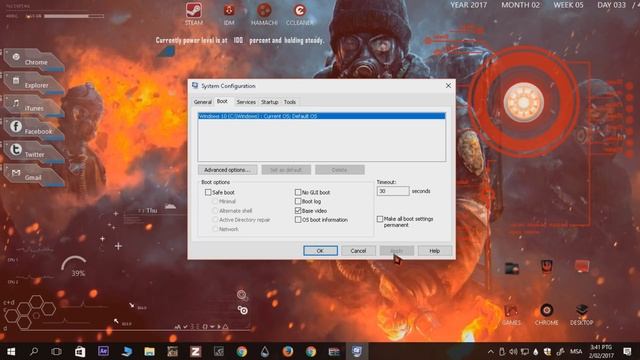Open Twitter from the left launcher panel
This screenshot has height=360, width=640.
coord(33,153)
